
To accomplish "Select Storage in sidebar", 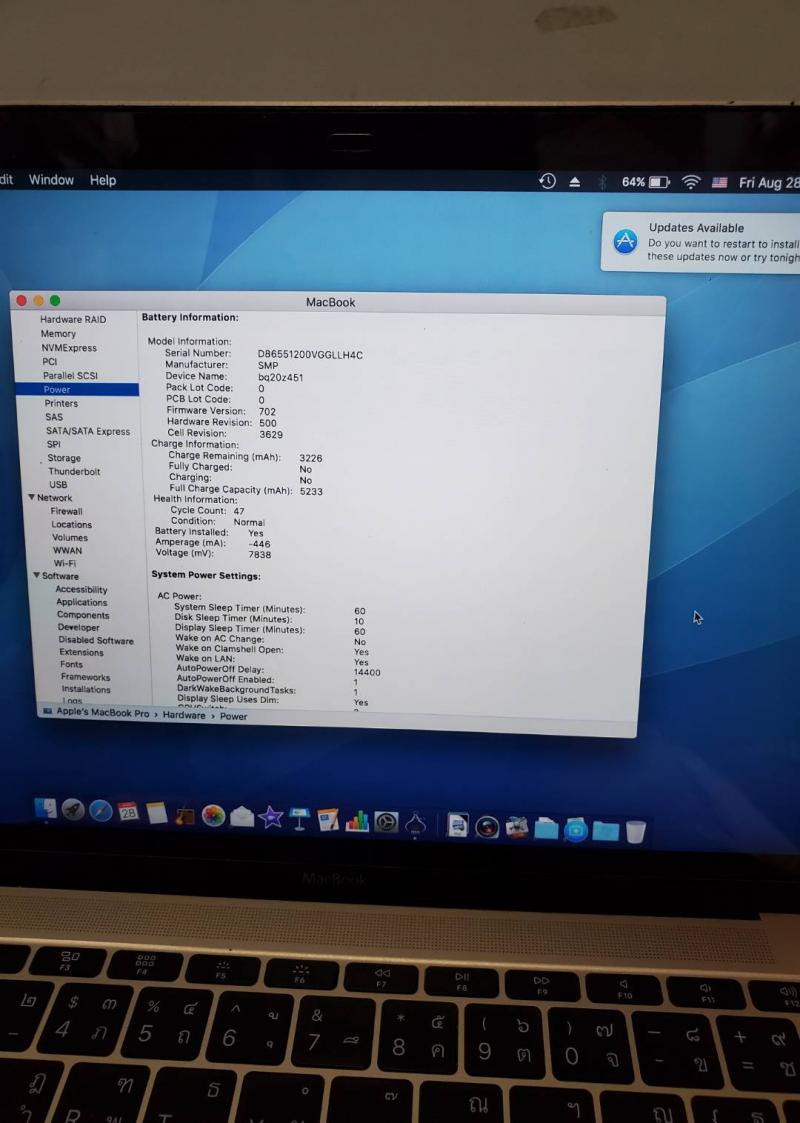I will [x=64, y=458].
